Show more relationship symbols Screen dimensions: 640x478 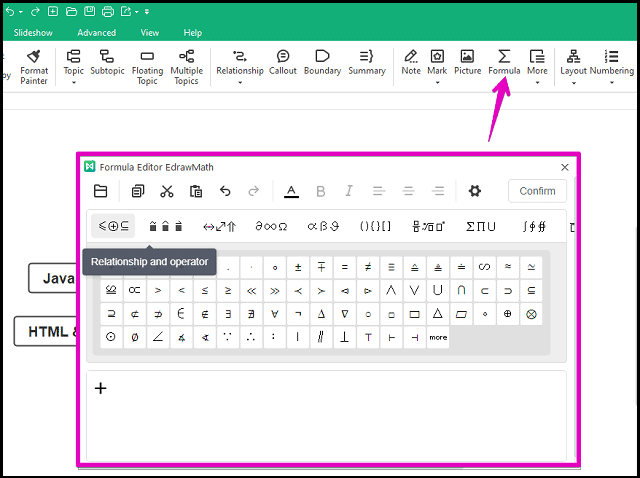pos(438,337)
